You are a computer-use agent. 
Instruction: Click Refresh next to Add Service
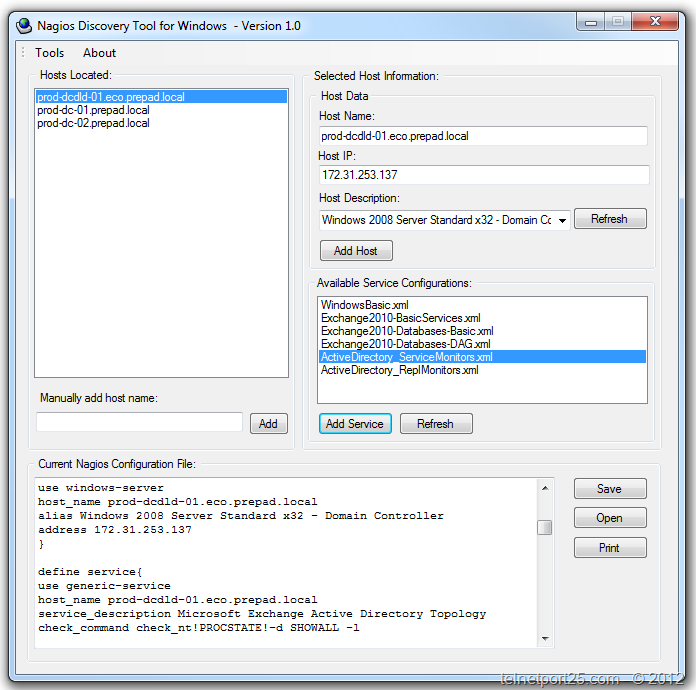click(x=436, y=424)
